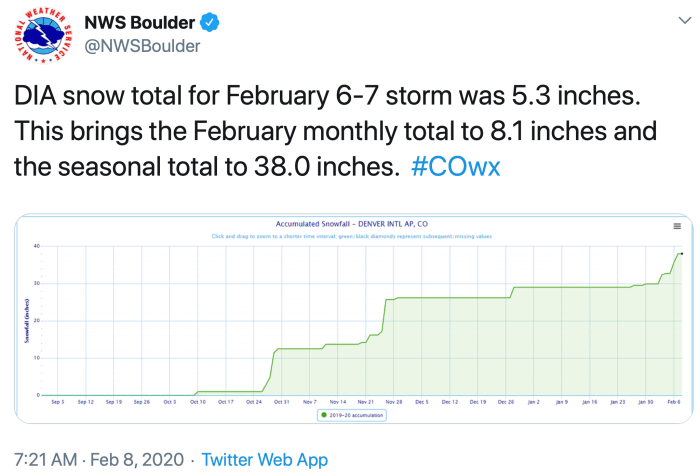Open the Twitter Web App source link
This screenshot has height=475, width=700.
click(264, 459)
